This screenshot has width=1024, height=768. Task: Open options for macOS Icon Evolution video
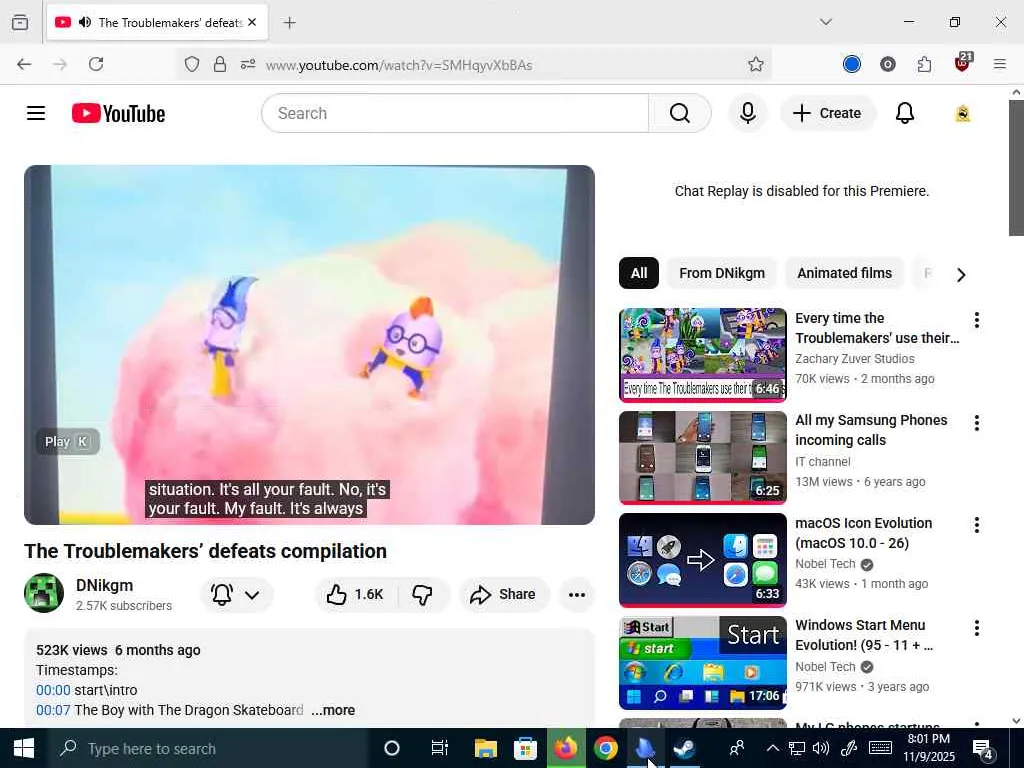[x=976, y=524]
